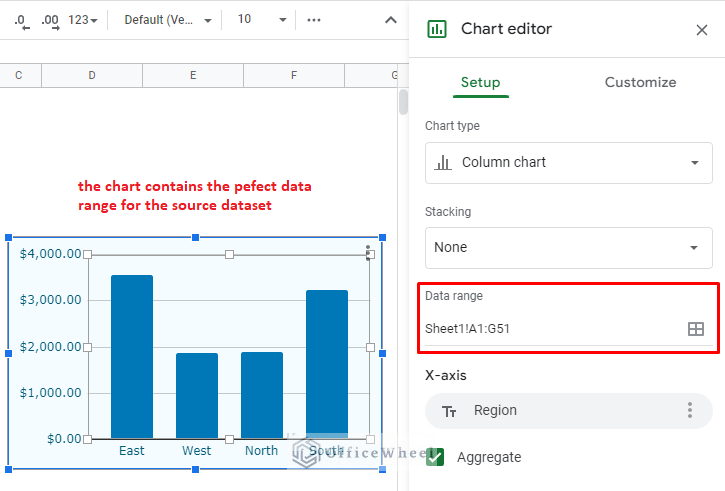Click the North axis label
This screenshot has width=725, height=491.
261,451
